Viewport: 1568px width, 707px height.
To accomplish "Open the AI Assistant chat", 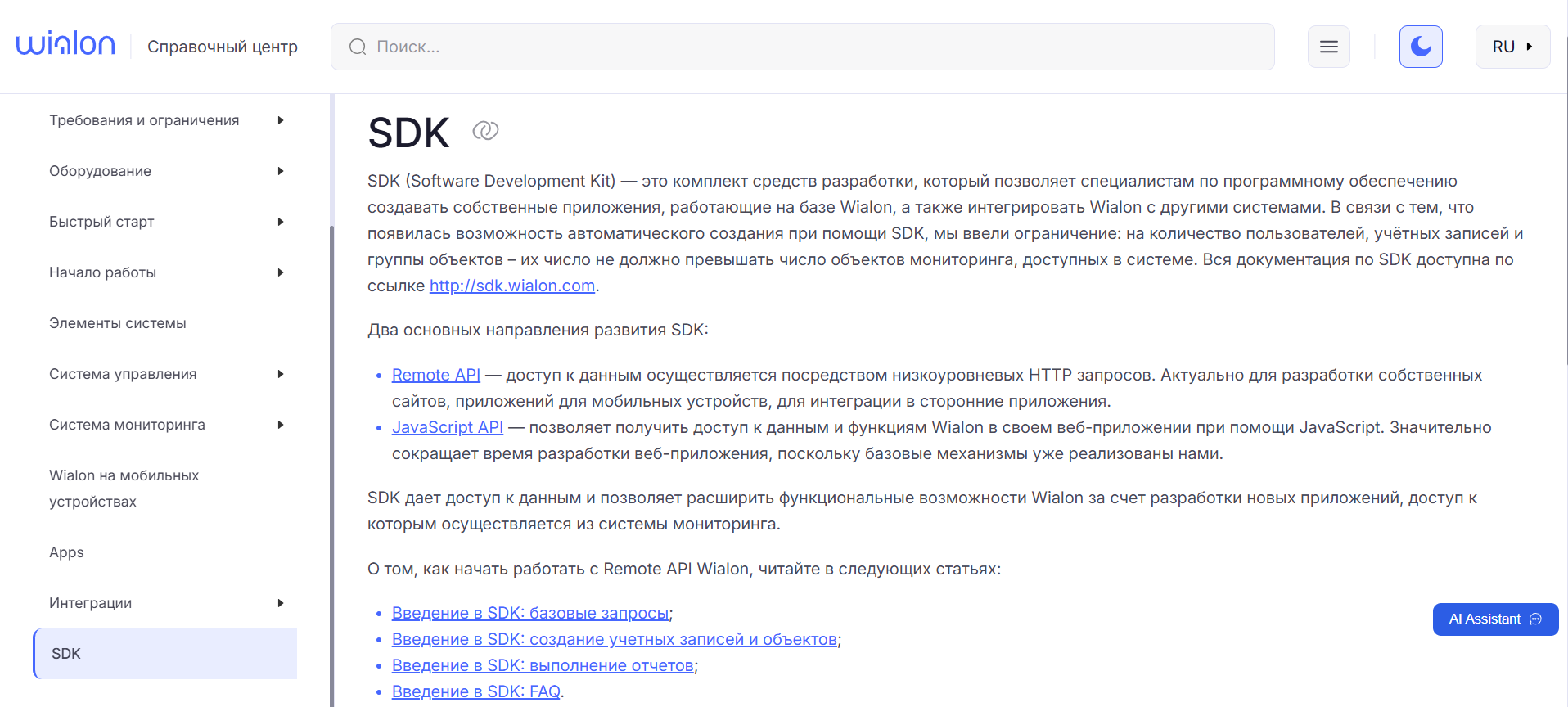I will 1494,619.
